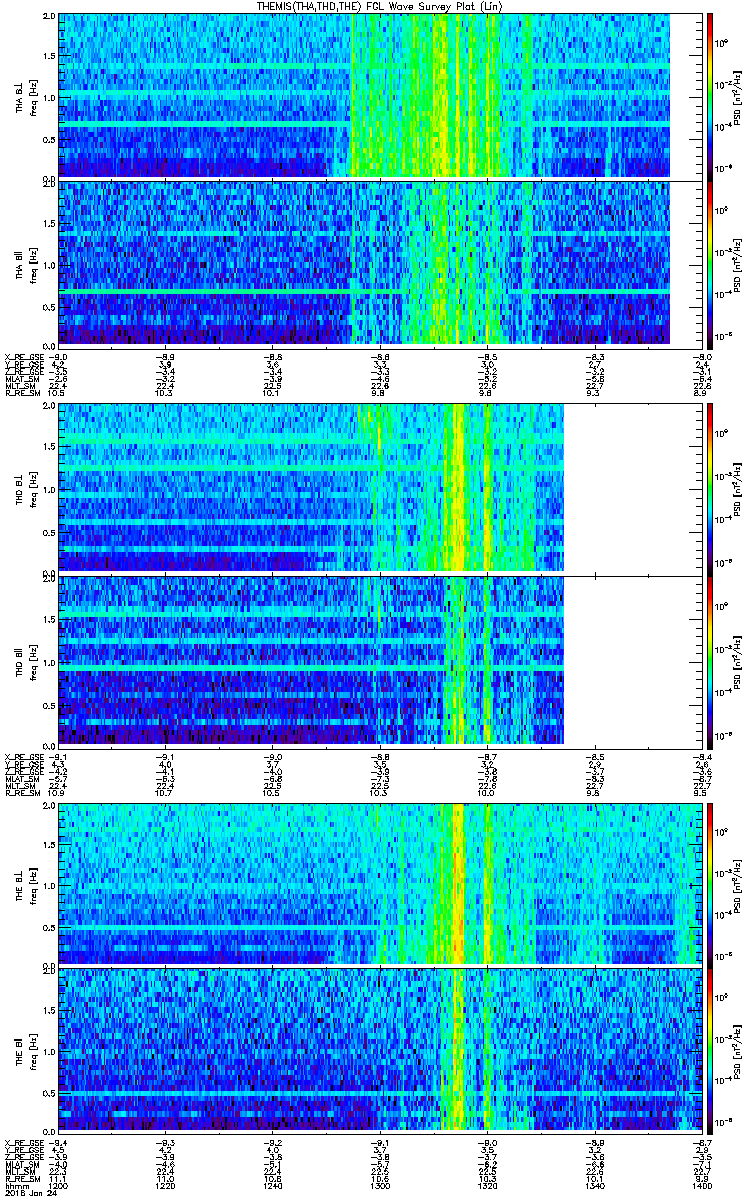The height and width of the screenshot is (1200, 750).
Task: Click the 1220 time tick label
Action: 166,1186
